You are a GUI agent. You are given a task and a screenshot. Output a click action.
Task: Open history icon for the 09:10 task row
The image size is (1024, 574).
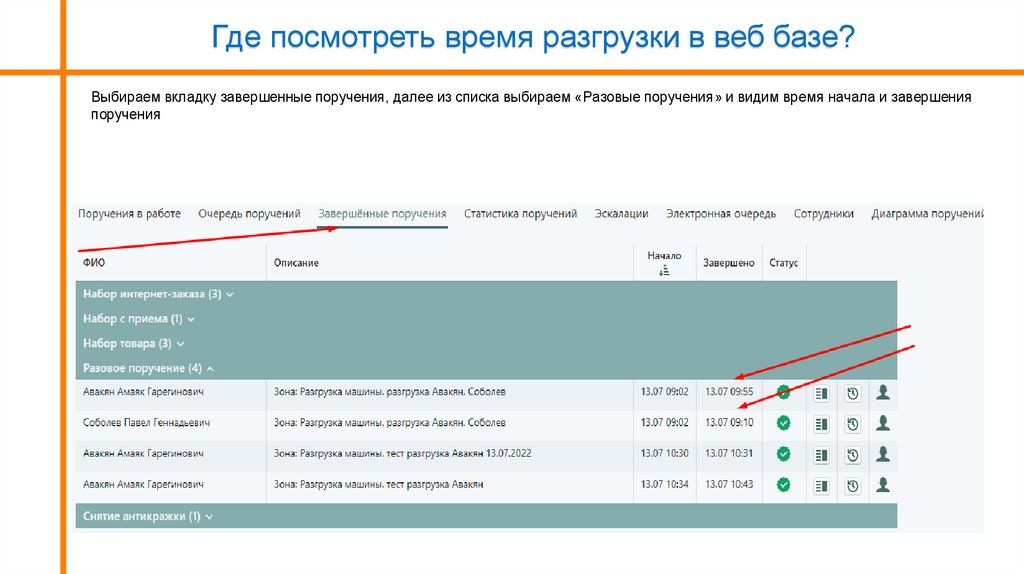click(x=852, y=424)
